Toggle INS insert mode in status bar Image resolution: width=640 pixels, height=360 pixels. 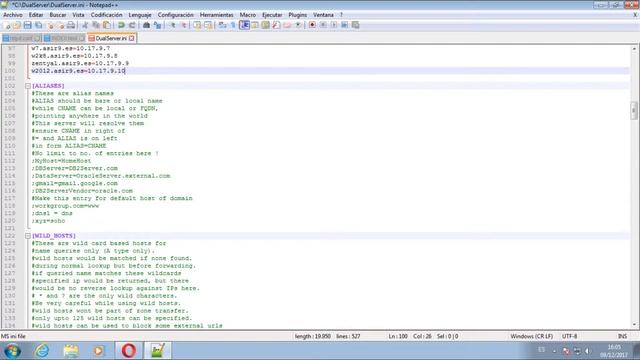(622, 336)
